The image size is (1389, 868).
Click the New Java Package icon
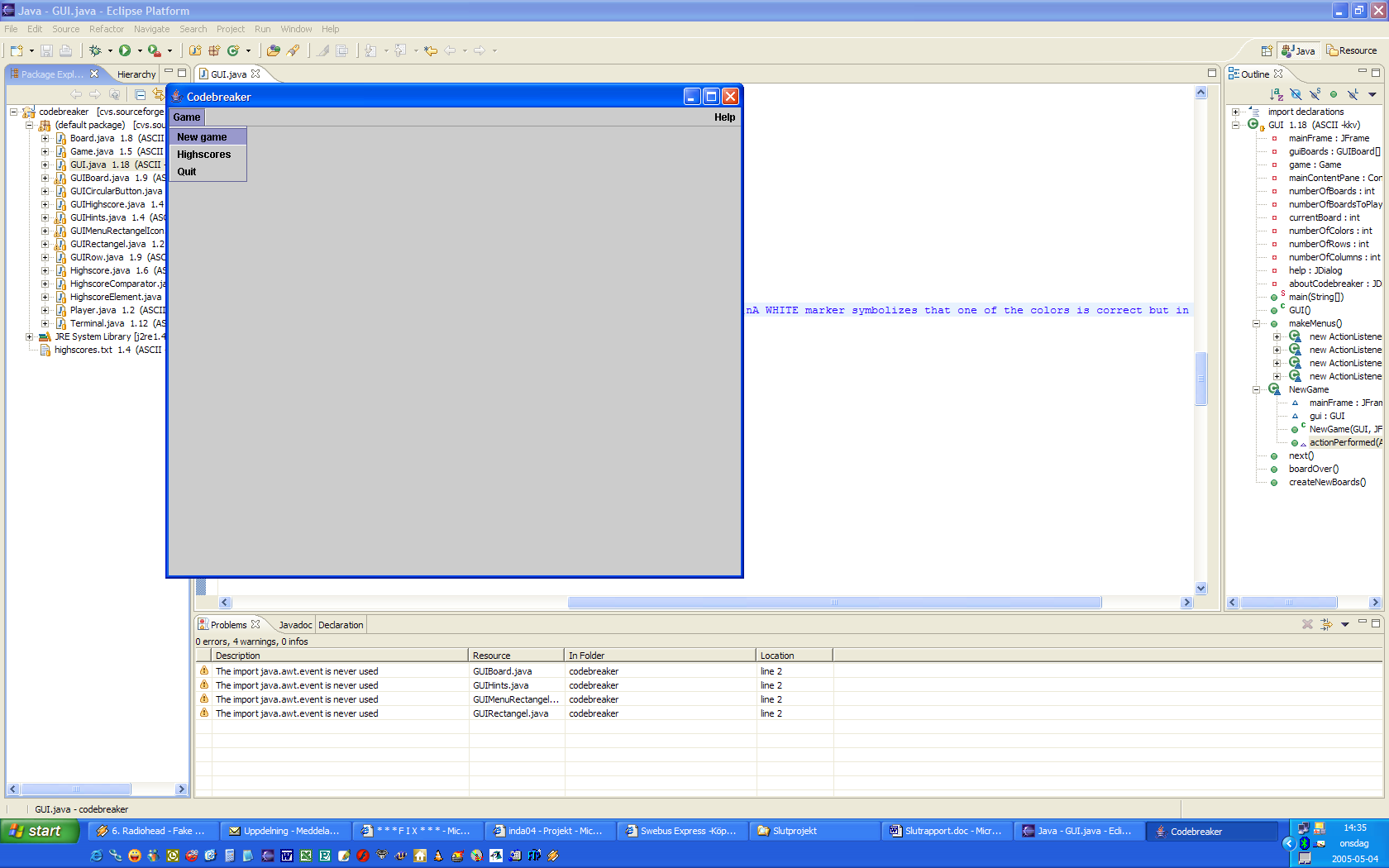pos(214,50)
